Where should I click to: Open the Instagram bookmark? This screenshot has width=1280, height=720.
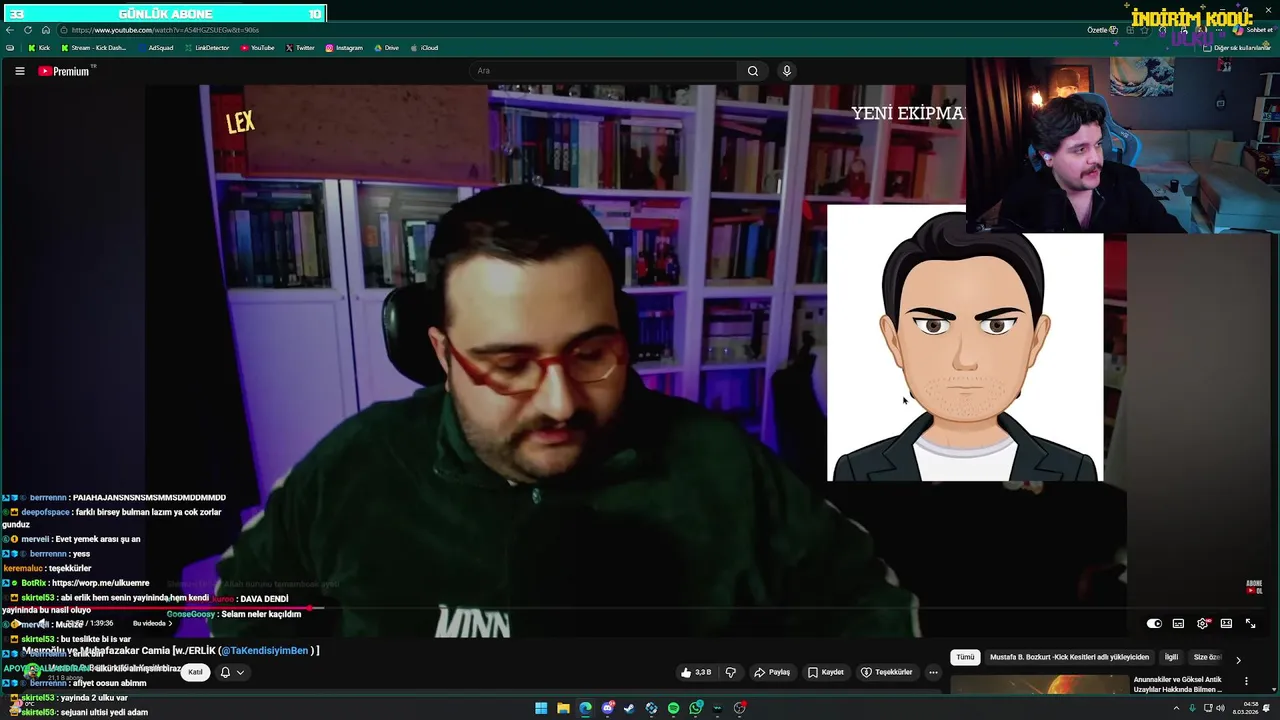coord(344,48)
